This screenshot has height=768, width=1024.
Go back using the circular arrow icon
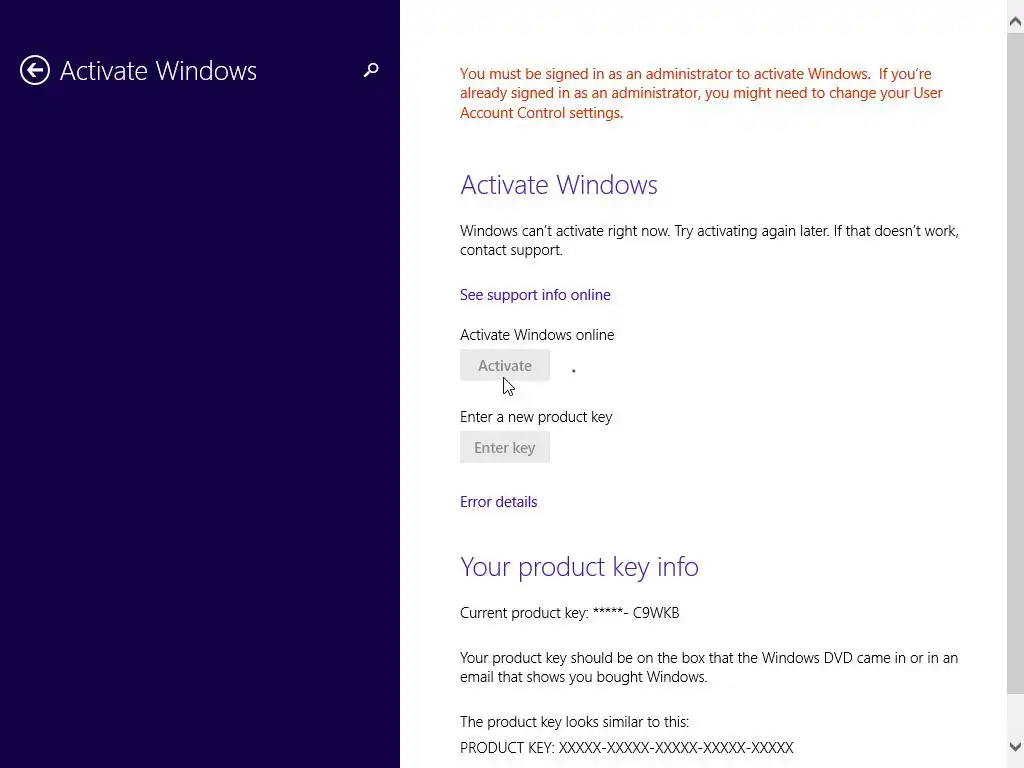pos(35,71)
